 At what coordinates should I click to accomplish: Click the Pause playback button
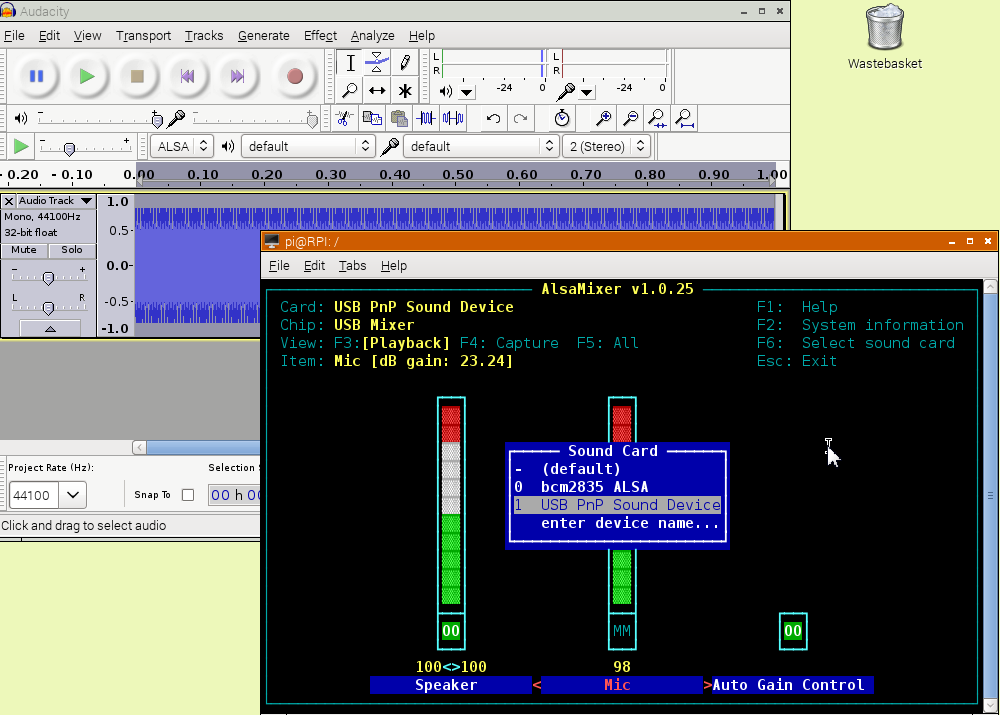click(x=36, y=76)
